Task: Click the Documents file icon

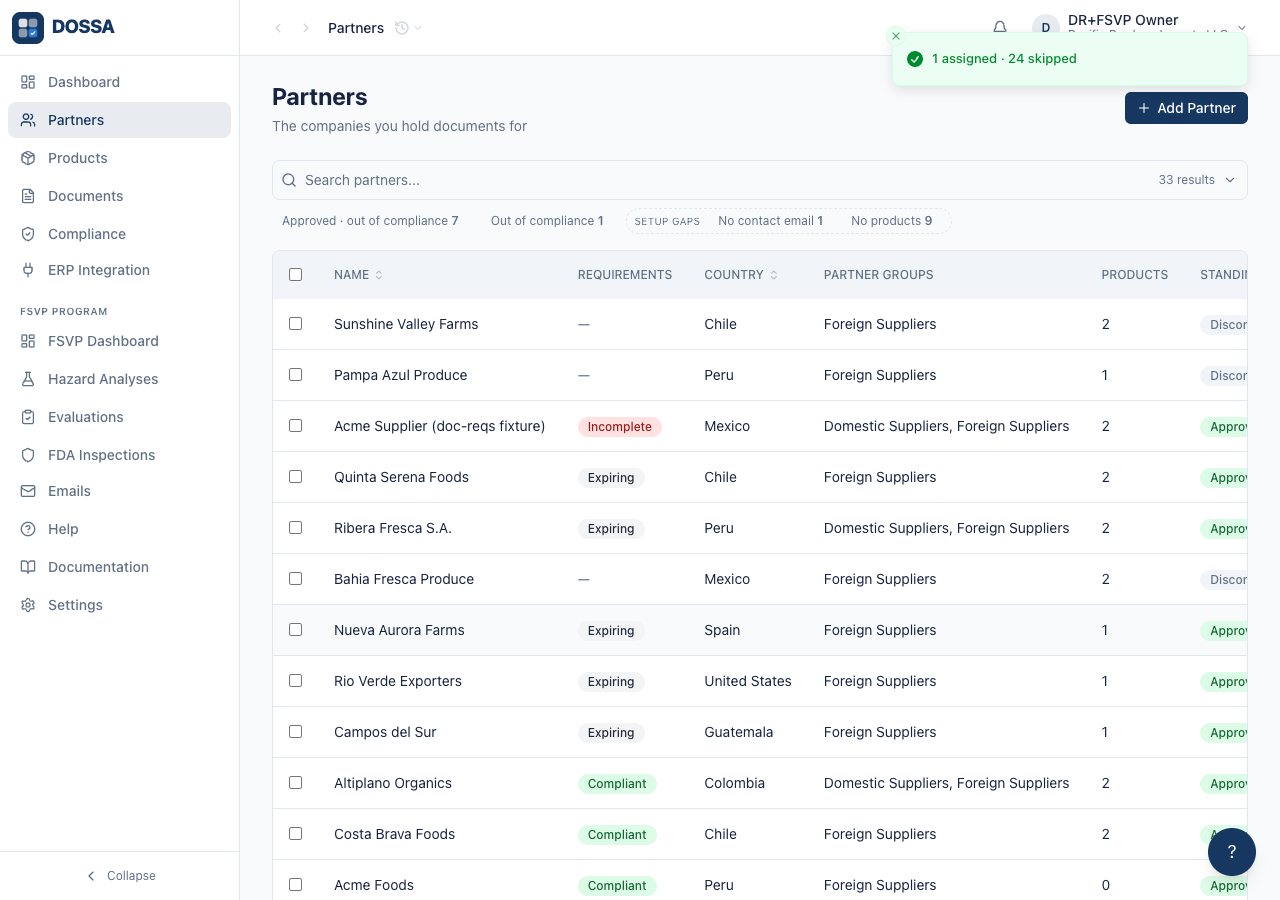Action: pyautogui.click(x=28, y=196)
